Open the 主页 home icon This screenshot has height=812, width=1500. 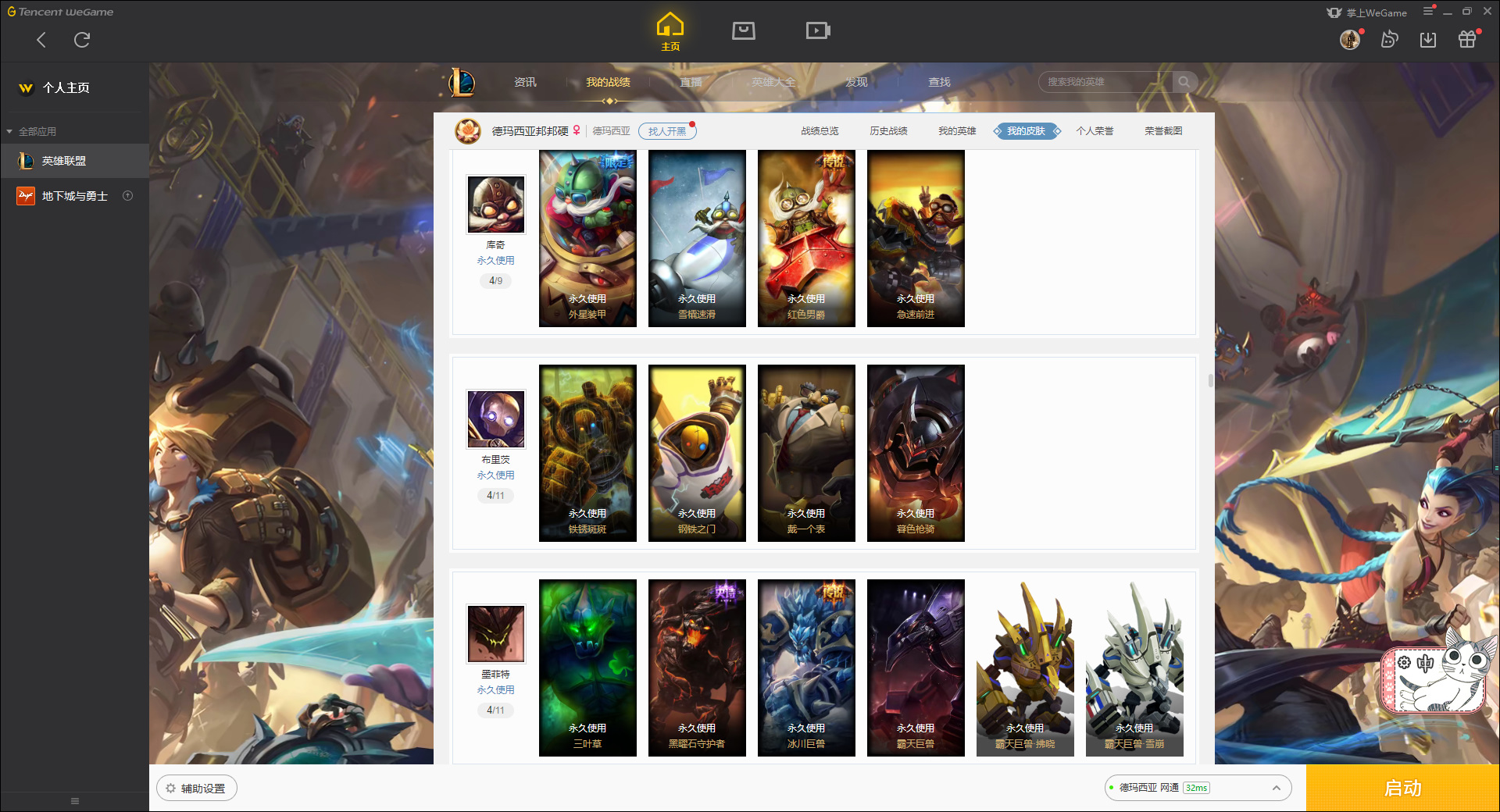[x=670, y=32]
